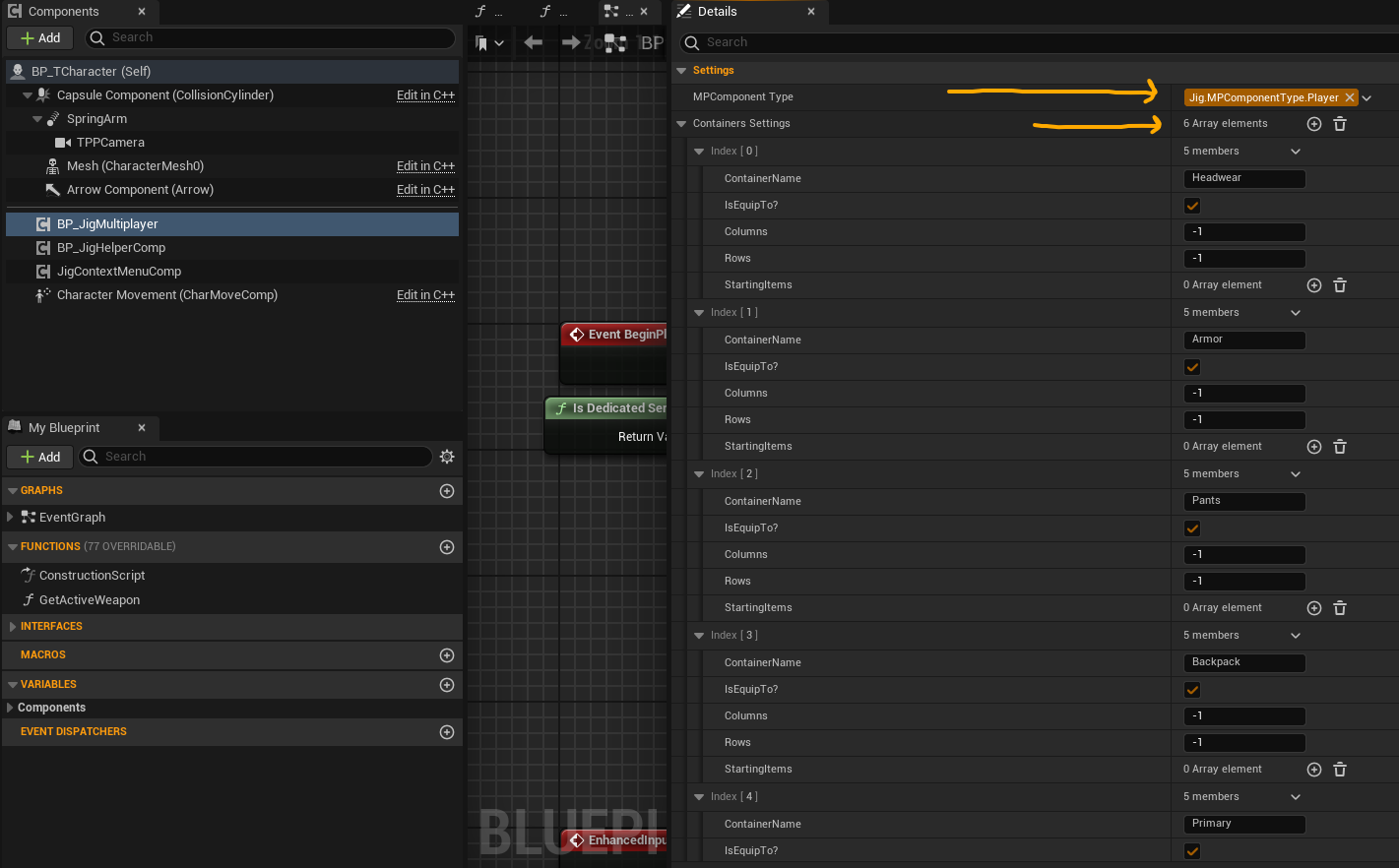Open the bookmarks dropdown in graph toolbar
Screen dimensions: 1399x868
click(489, 43)
